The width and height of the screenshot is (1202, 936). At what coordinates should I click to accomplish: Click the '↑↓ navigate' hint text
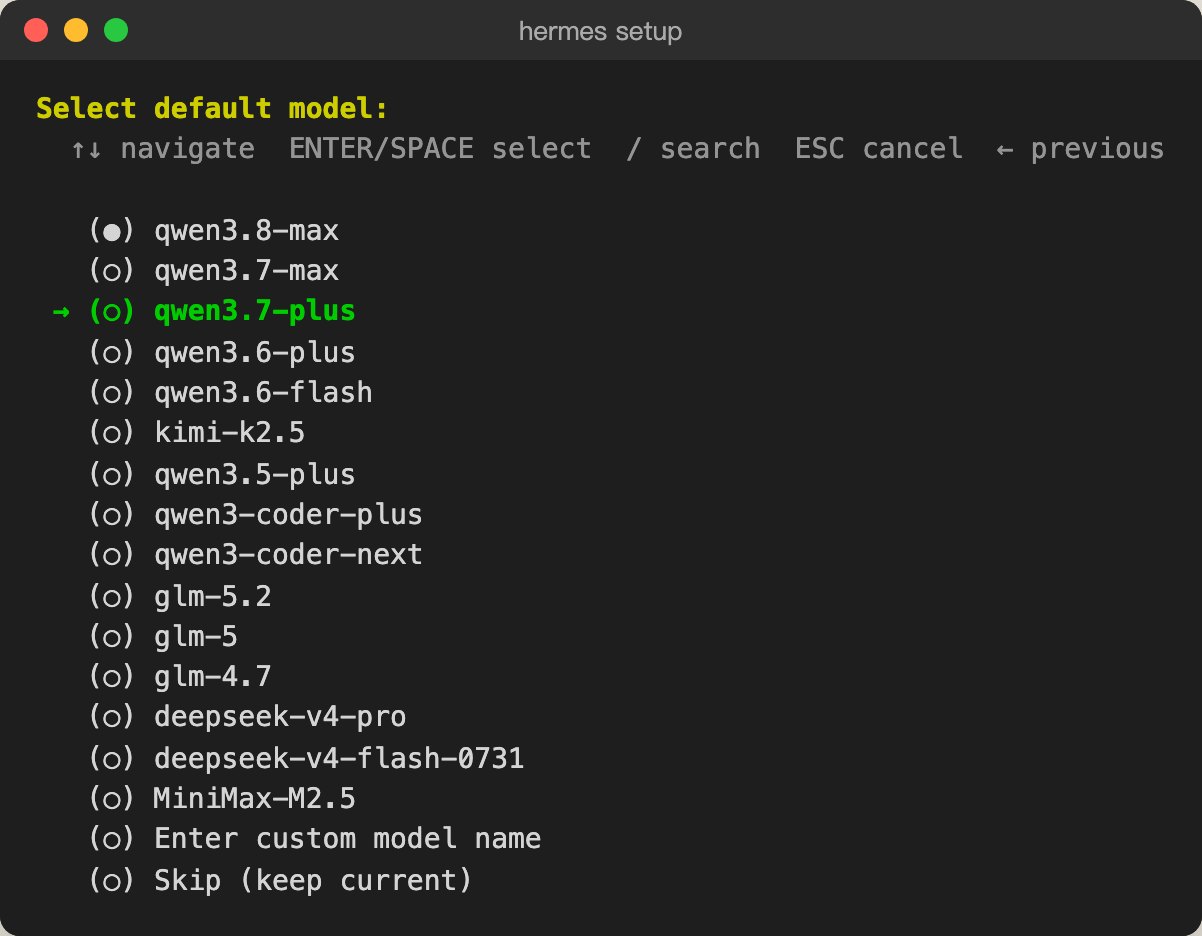click(162, 149)
